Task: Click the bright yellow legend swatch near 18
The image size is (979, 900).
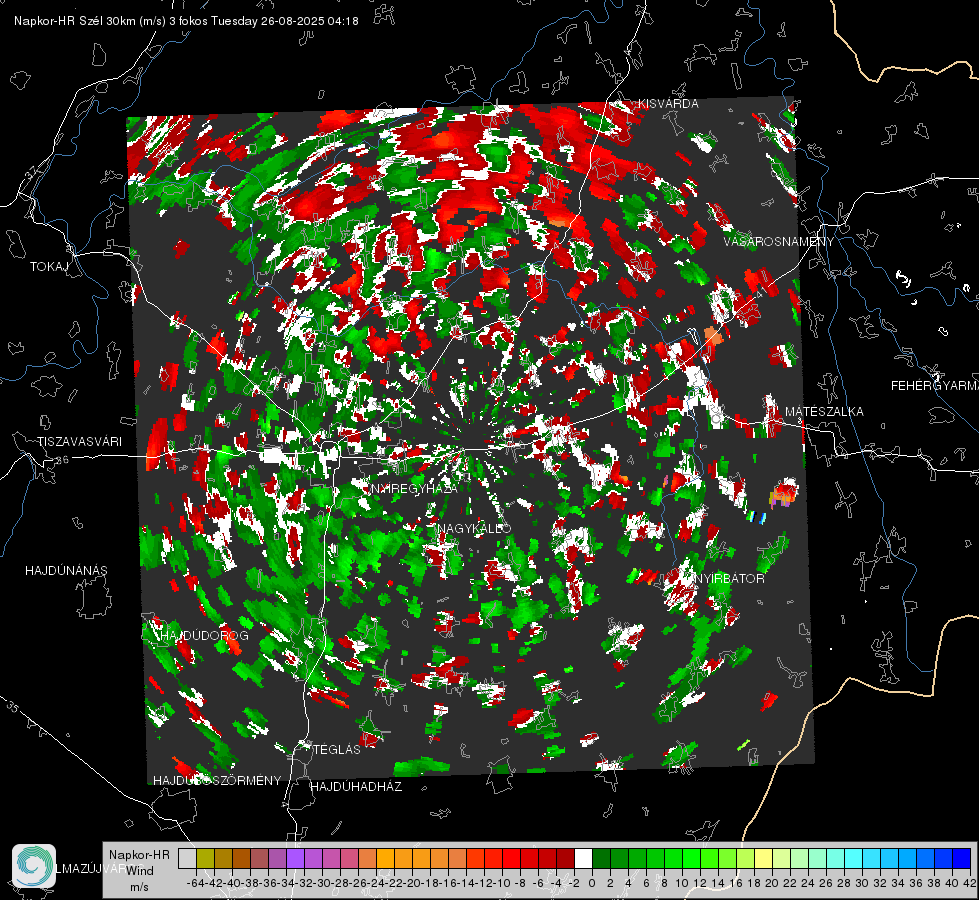Action: coord(763,858)
